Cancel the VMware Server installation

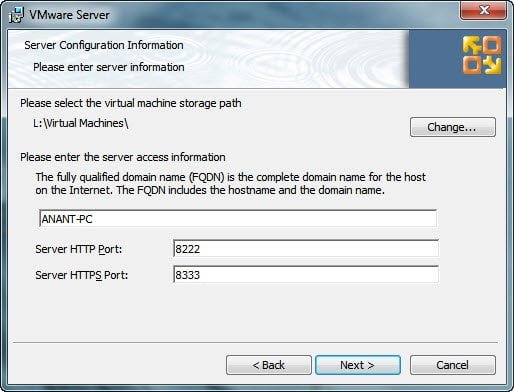453,365
